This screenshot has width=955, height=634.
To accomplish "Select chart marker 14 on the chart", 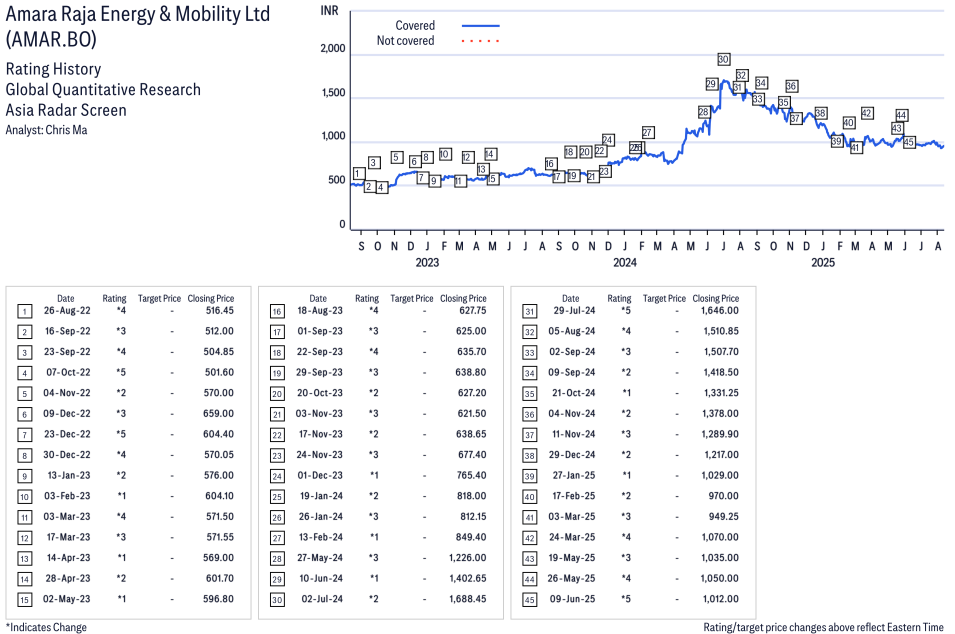I will 490,154.
